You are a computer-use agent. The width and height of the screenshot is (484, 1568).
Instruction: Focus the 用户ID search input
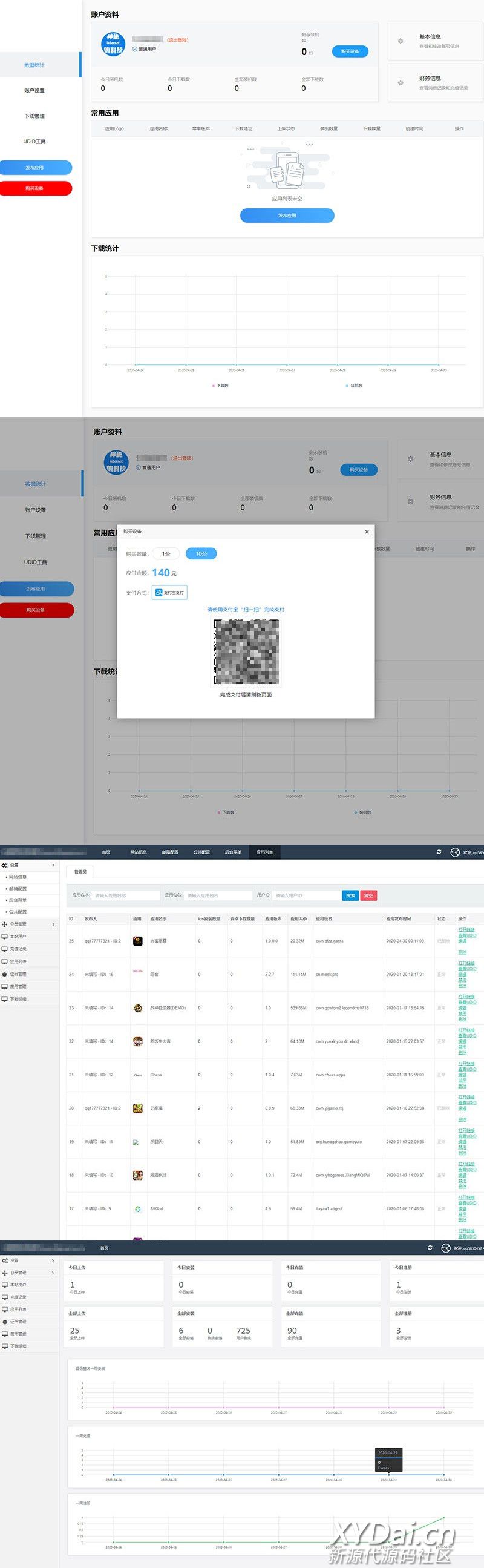307,895
